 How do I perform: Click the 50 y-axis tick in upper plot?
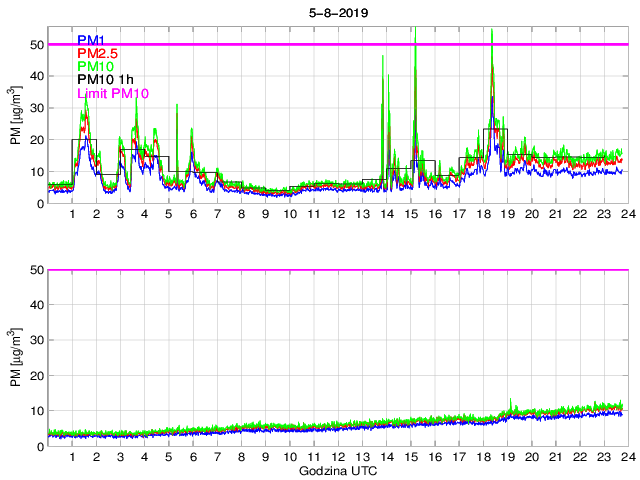click(x=37, y=44)
